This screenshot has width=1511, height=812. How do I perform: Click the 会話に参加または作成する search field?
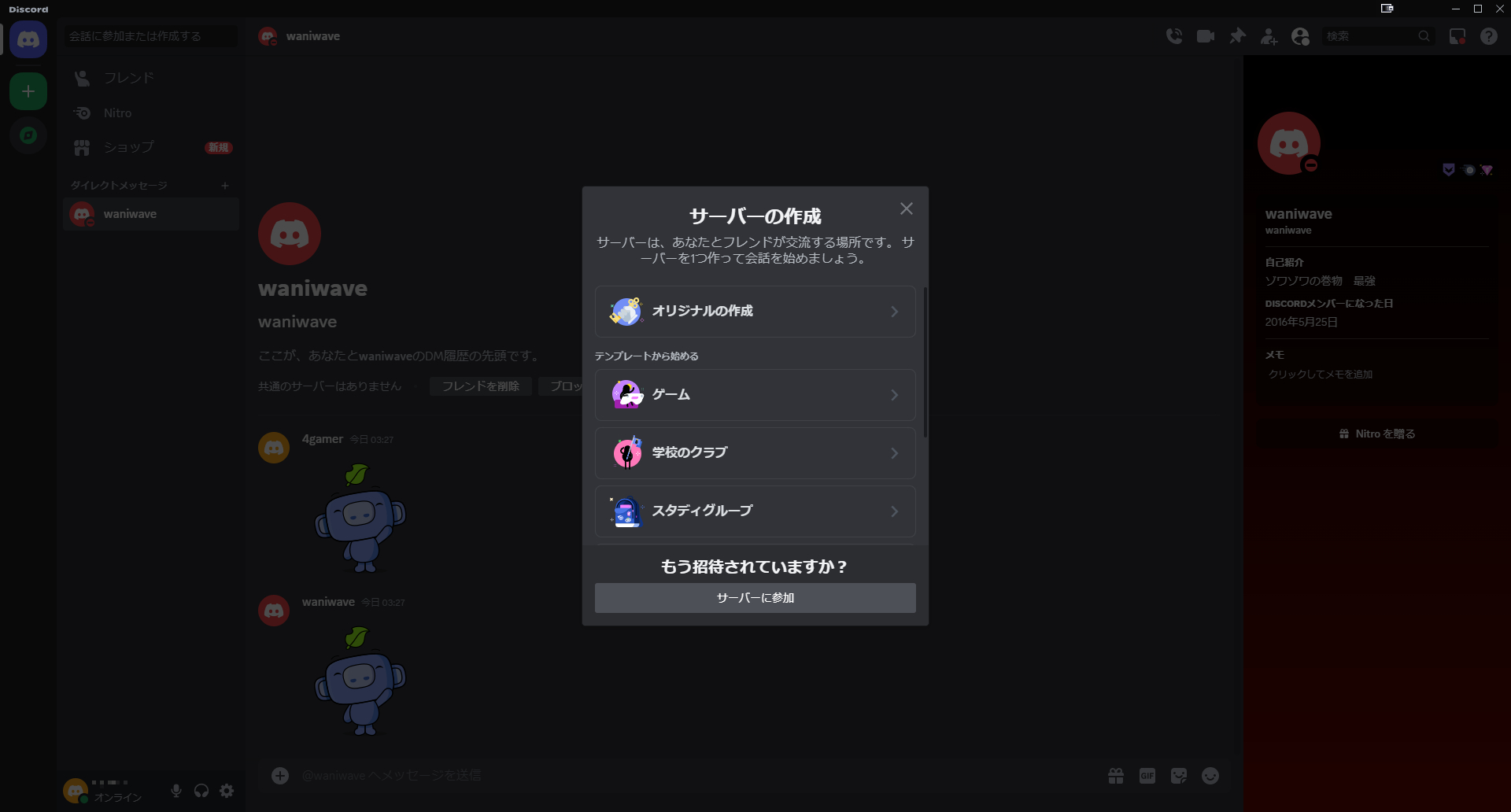(x=151, y=36)
